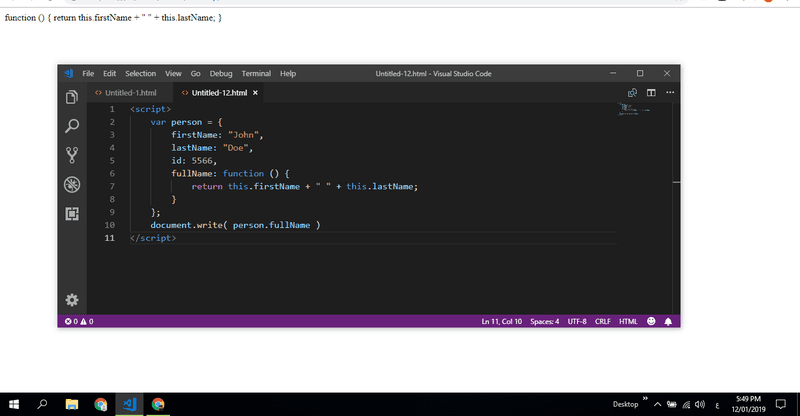Open the Go menu
This screenshot has width=800, height=416.
tap(195, 74)
